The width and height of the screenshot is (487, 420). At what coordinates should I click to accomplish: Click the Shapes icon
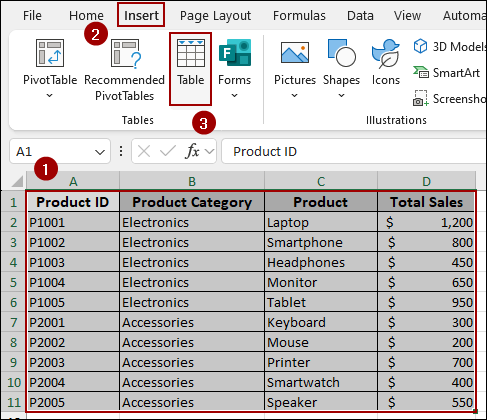tap(342, 53)
